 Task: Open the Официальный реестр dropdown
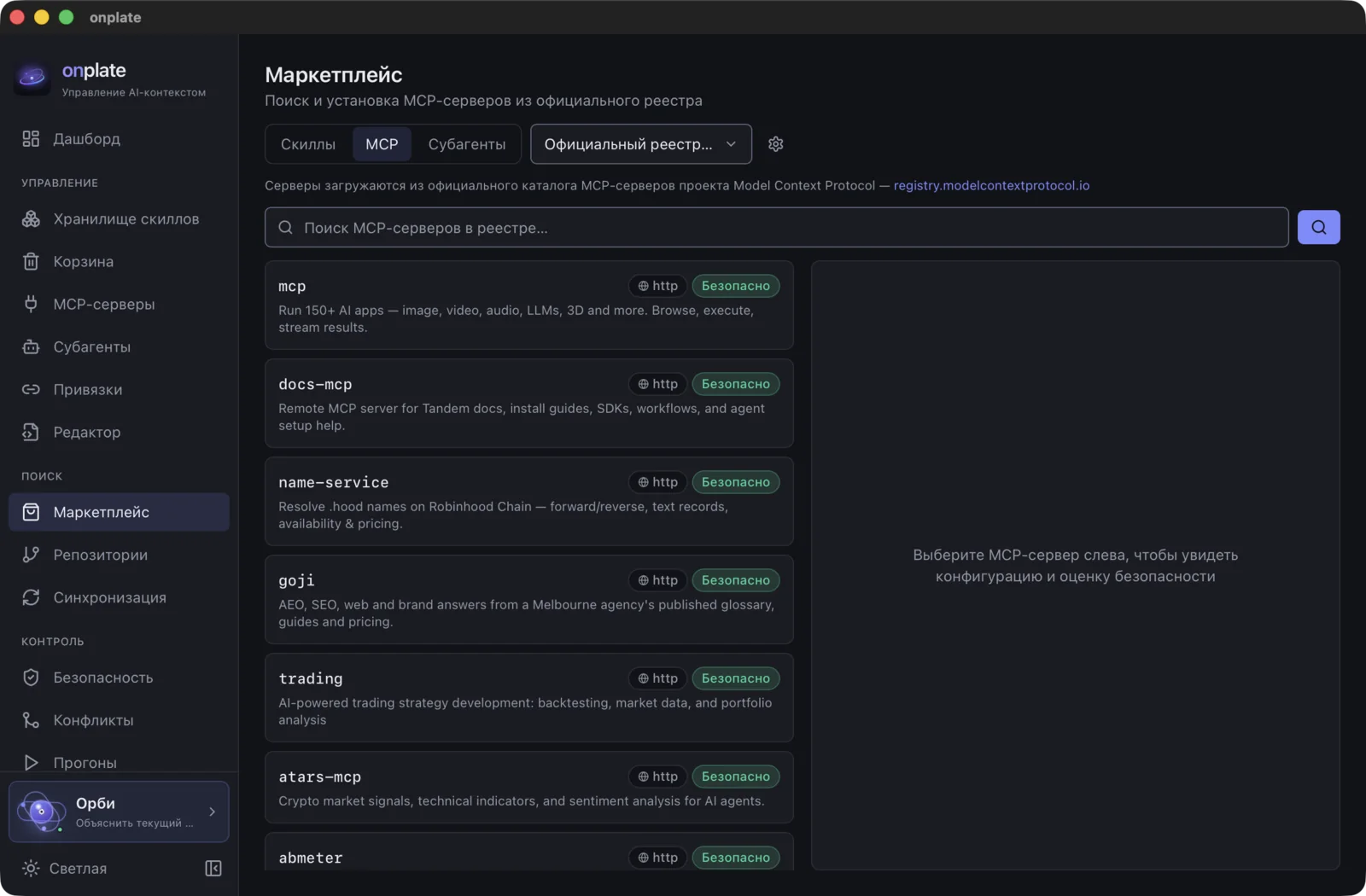[x=640, y=144]
